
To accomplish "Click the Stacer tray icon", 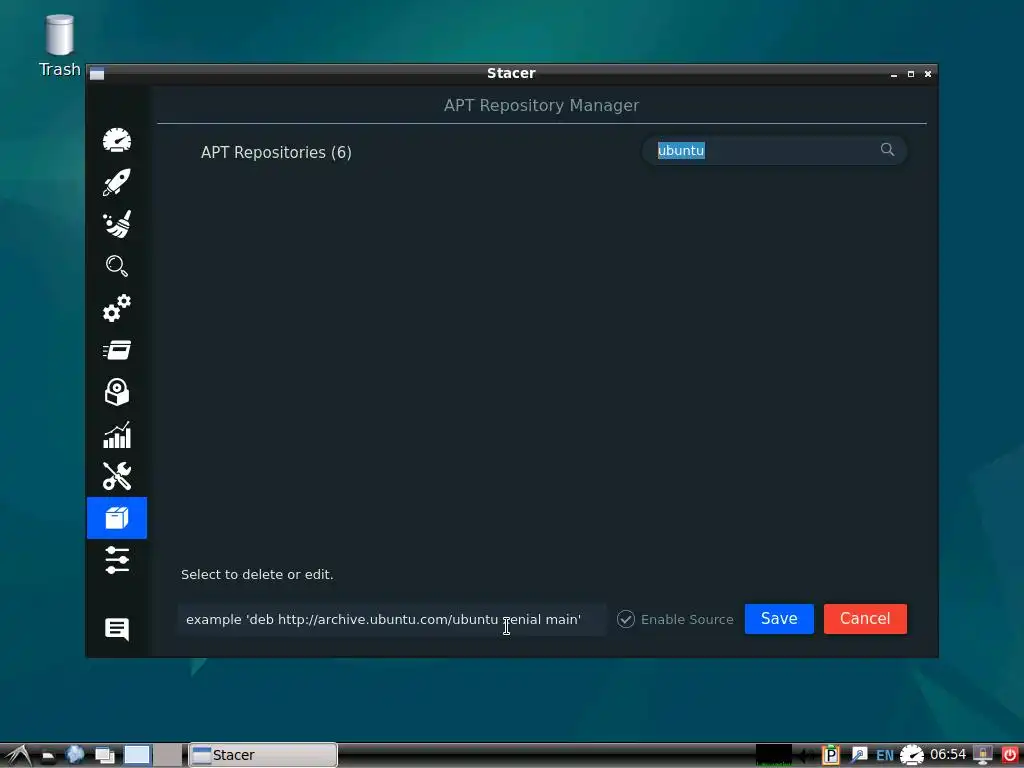I will (912, 755).
